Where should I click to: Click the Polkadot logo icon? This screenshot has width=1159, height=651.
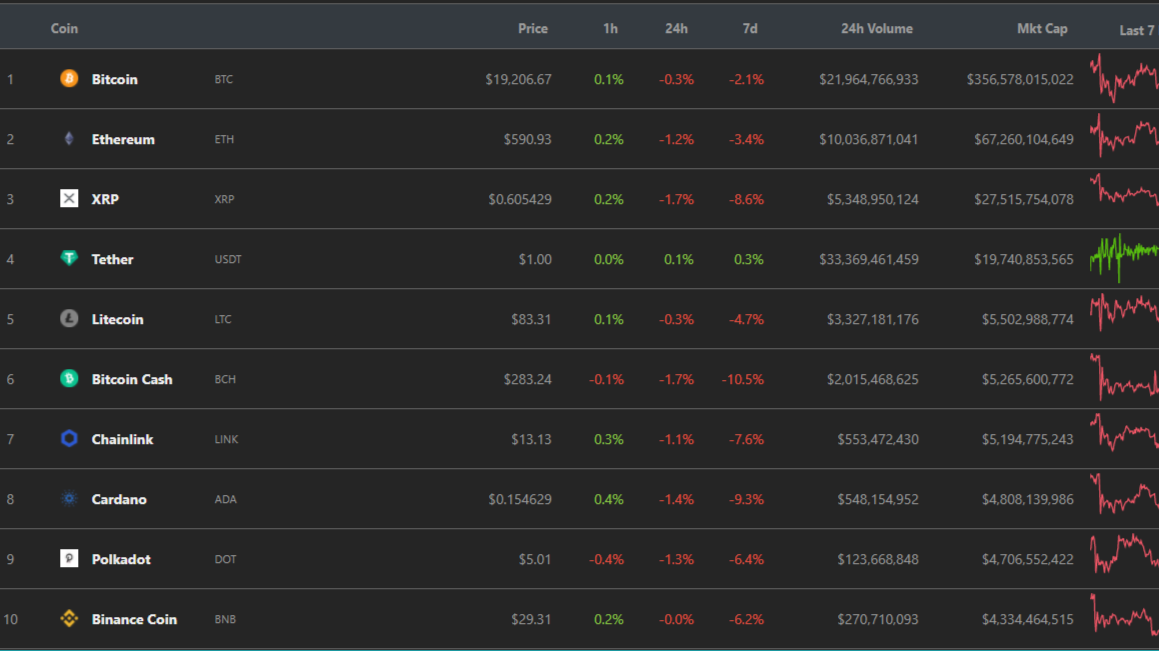(x=69, y=559)
